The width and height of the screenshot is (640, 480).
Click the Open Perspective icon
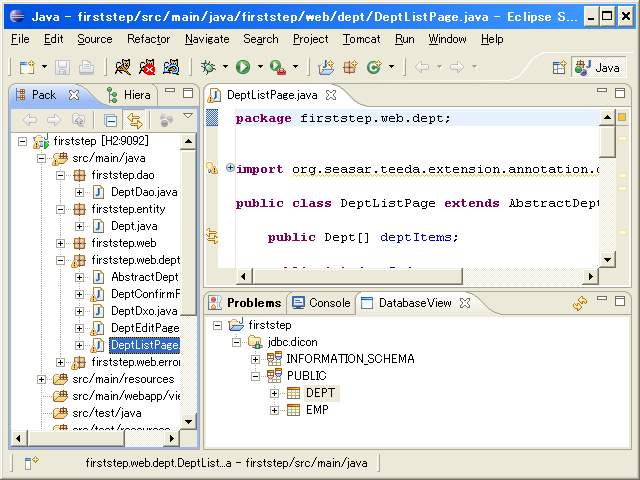click(x=559, y=67)
